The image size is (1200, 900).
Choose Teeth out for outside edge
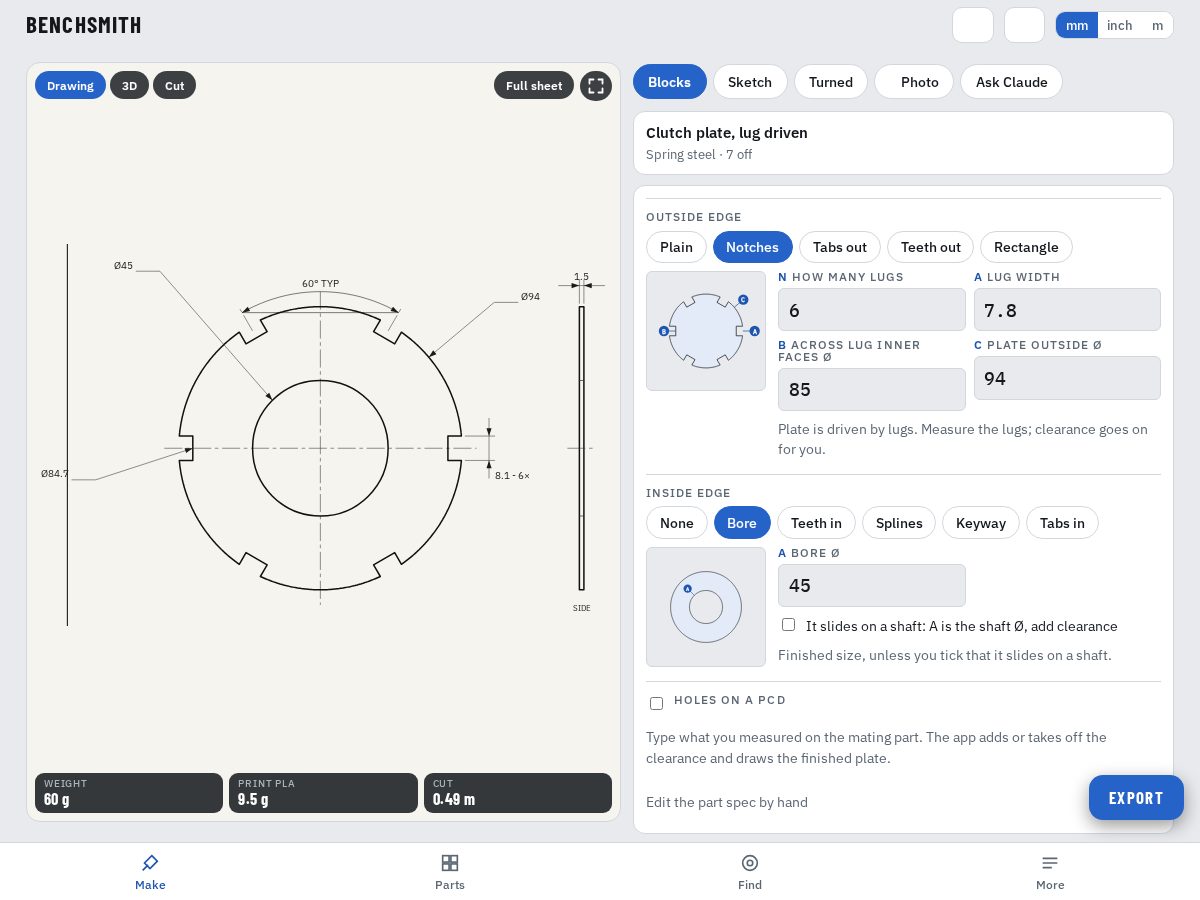[931, 247]
